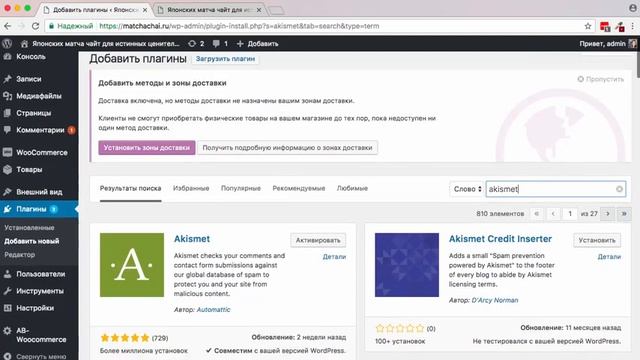Open Комментарии in sidebar
640x360 pixels.
tap(40, 130)
